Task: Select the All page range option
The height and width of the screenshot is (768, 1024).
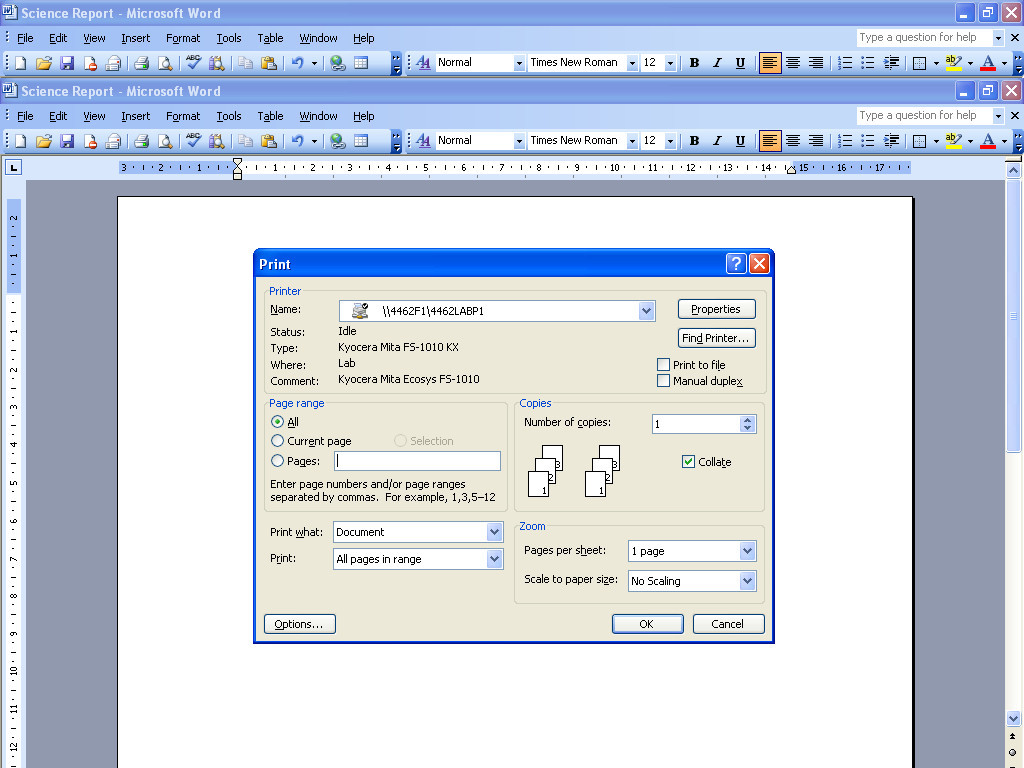Action: point(278,422)
